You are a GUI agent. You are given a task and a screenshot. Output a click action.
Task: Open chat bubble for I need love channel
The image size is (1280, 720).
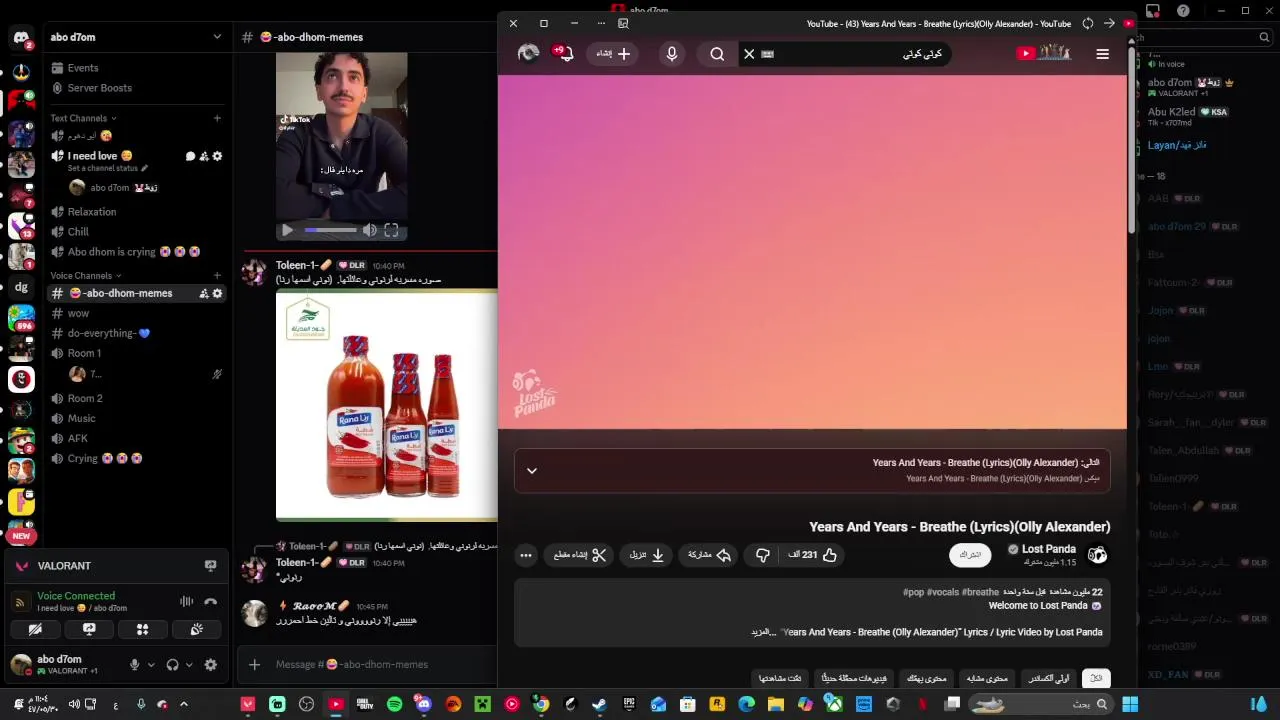[x=190, y=156]
